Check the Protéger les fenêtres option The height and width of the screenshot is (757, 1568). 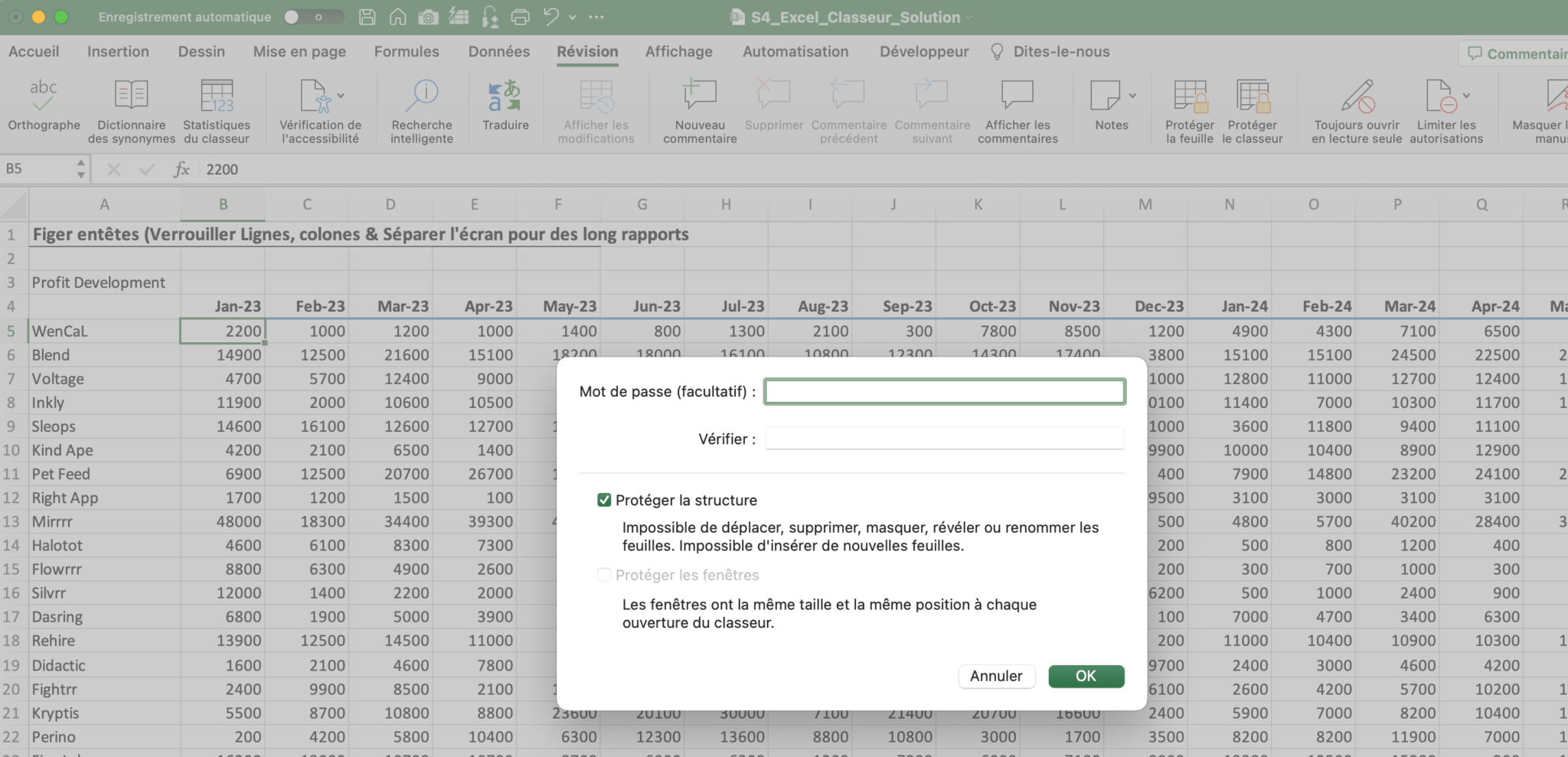[x=604, y=574]
